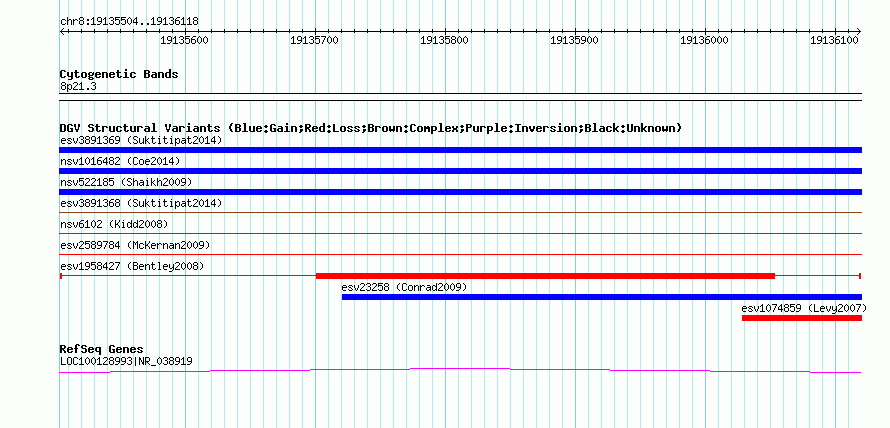Click the esv1958427 (Bentley2008) label

tap(132, 266)
